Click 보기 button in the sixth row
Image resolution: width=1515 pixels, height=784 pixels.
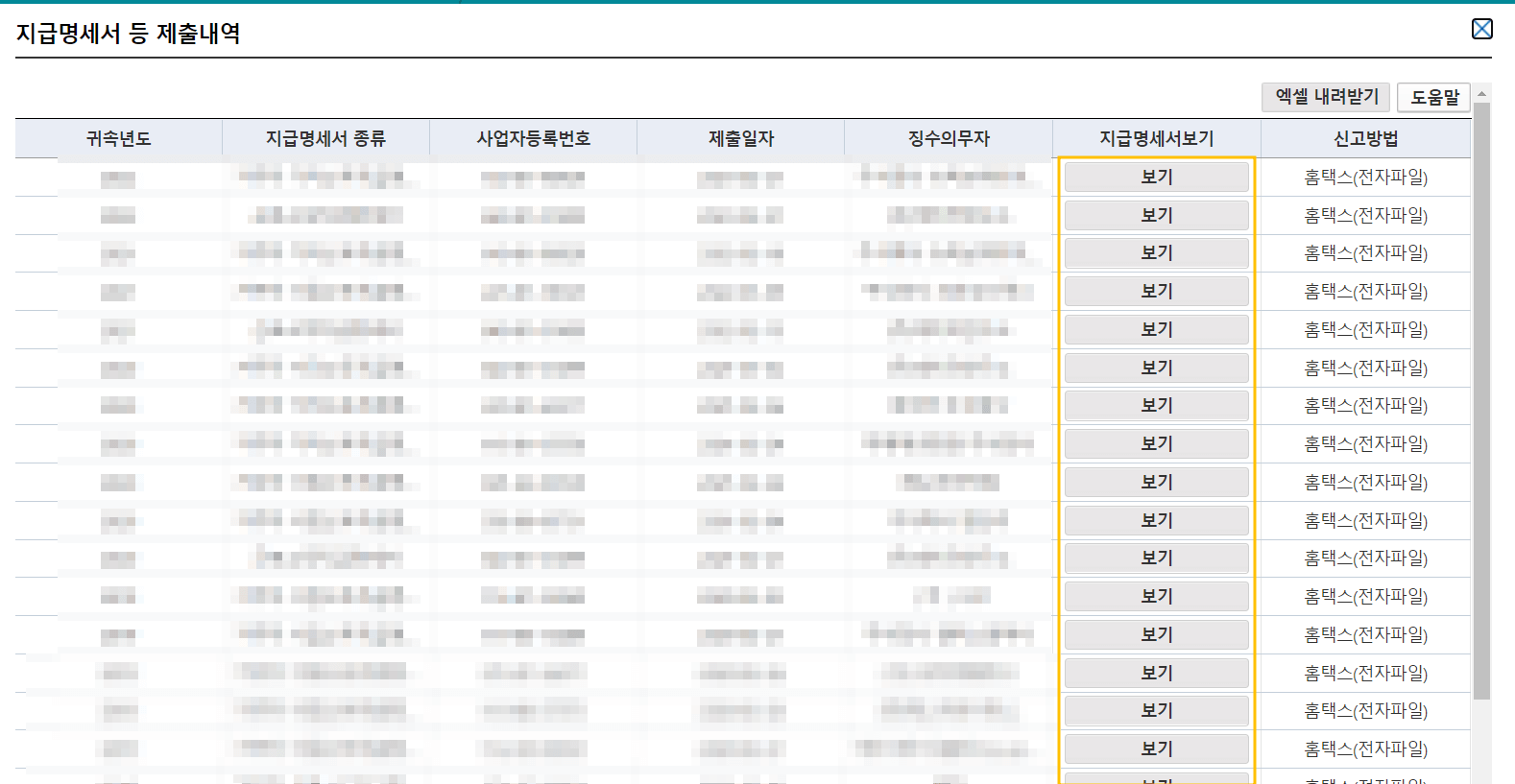tap(1157, 368)
